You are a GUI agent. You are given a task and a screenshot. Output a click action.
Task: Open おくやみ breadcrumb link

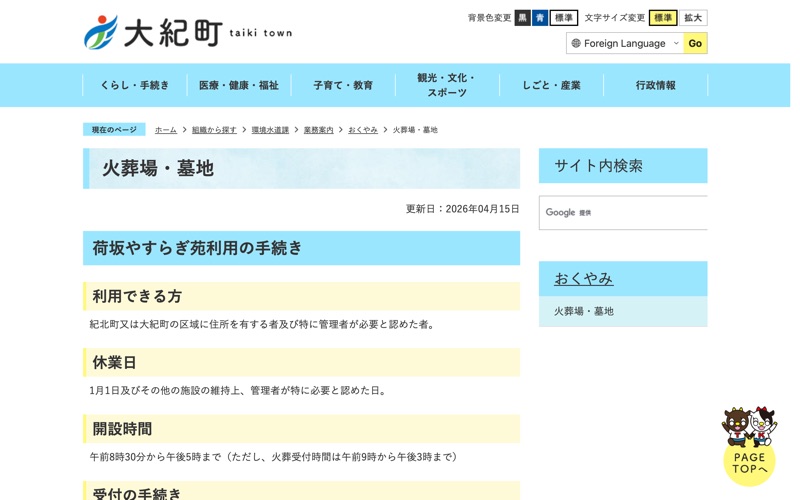(363, 130)
